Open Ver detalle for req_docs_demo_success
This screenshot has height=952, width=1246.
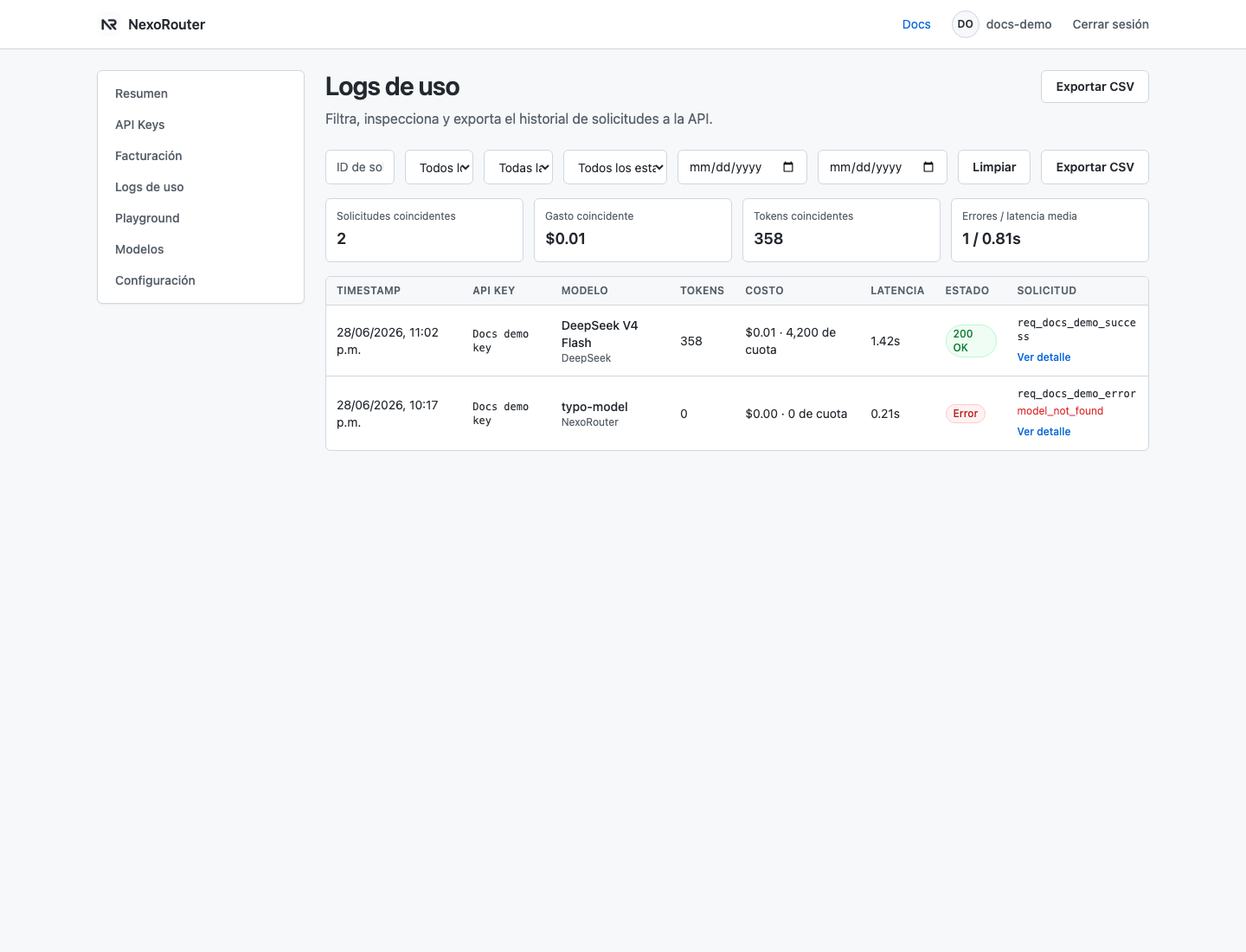[1044, 357]
